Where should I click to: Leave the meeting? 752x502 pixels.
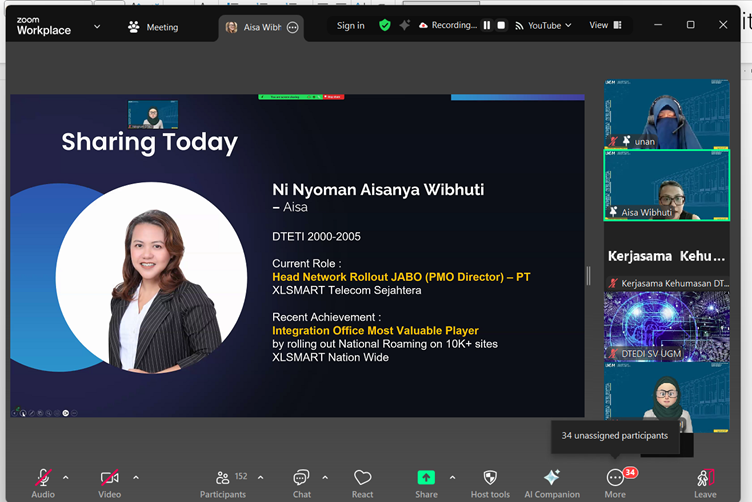coord(705,479)
